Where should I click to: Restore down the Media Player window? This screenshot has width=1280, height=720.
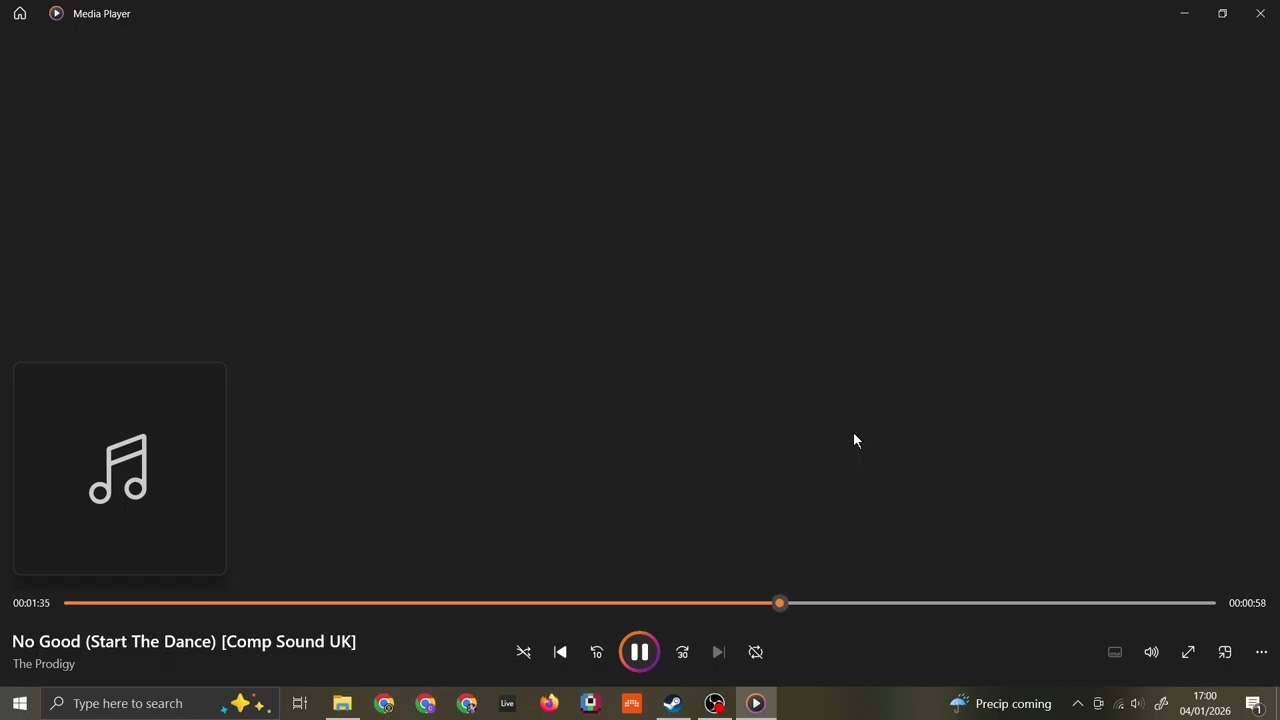(1222, 14)
